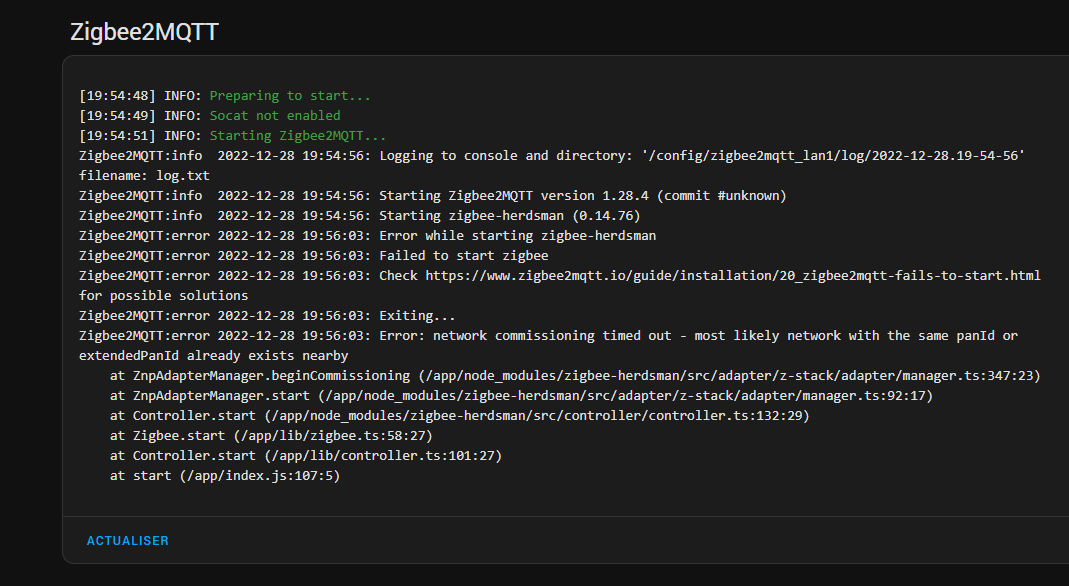
Task: Select the "Failed to start zigbee" error
Action: (464, 256)
